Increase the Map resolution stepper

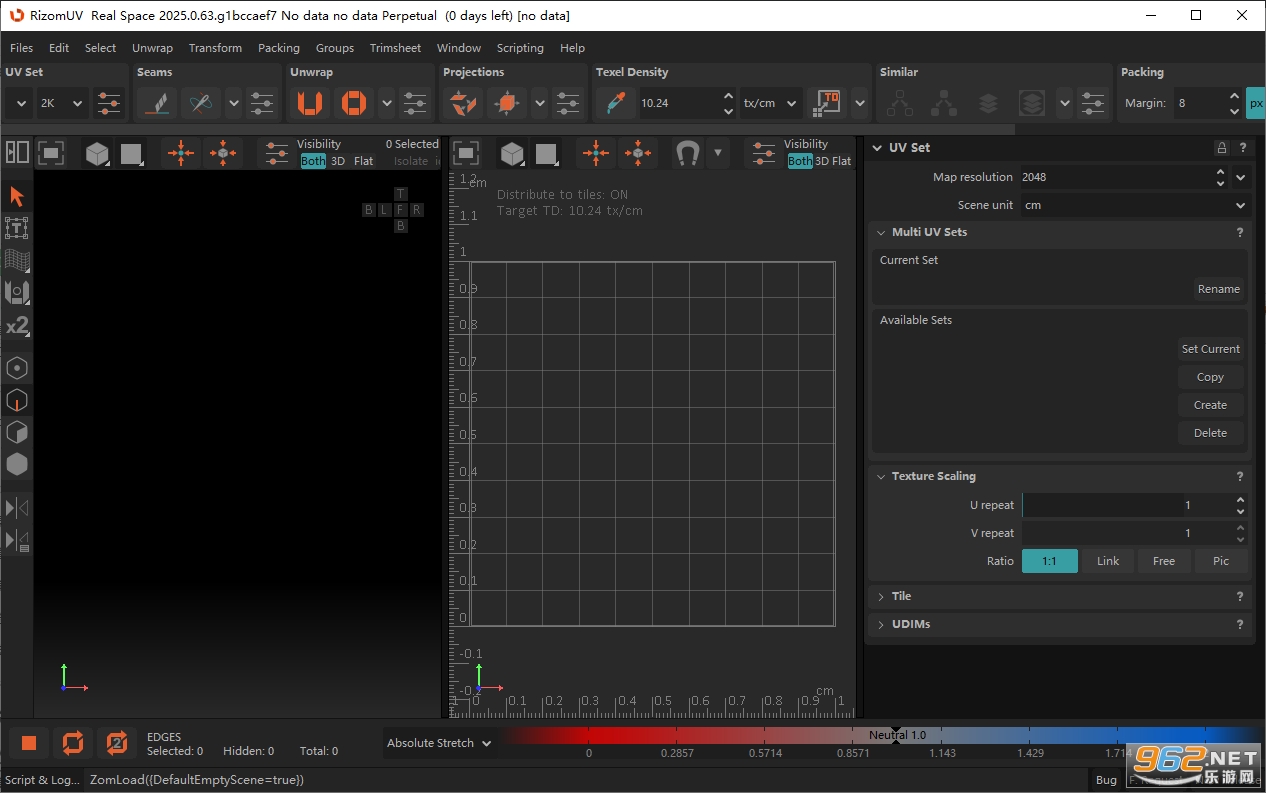1220,172
